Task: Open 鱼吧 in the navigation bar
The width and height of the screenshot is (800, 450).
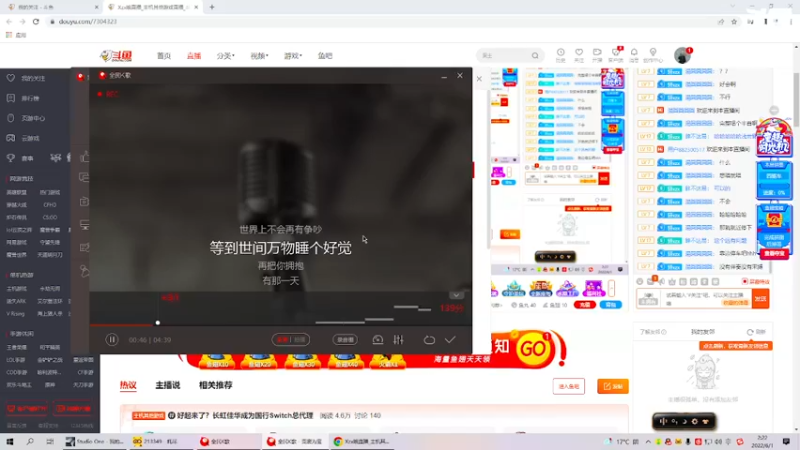Action: [325, 56]
